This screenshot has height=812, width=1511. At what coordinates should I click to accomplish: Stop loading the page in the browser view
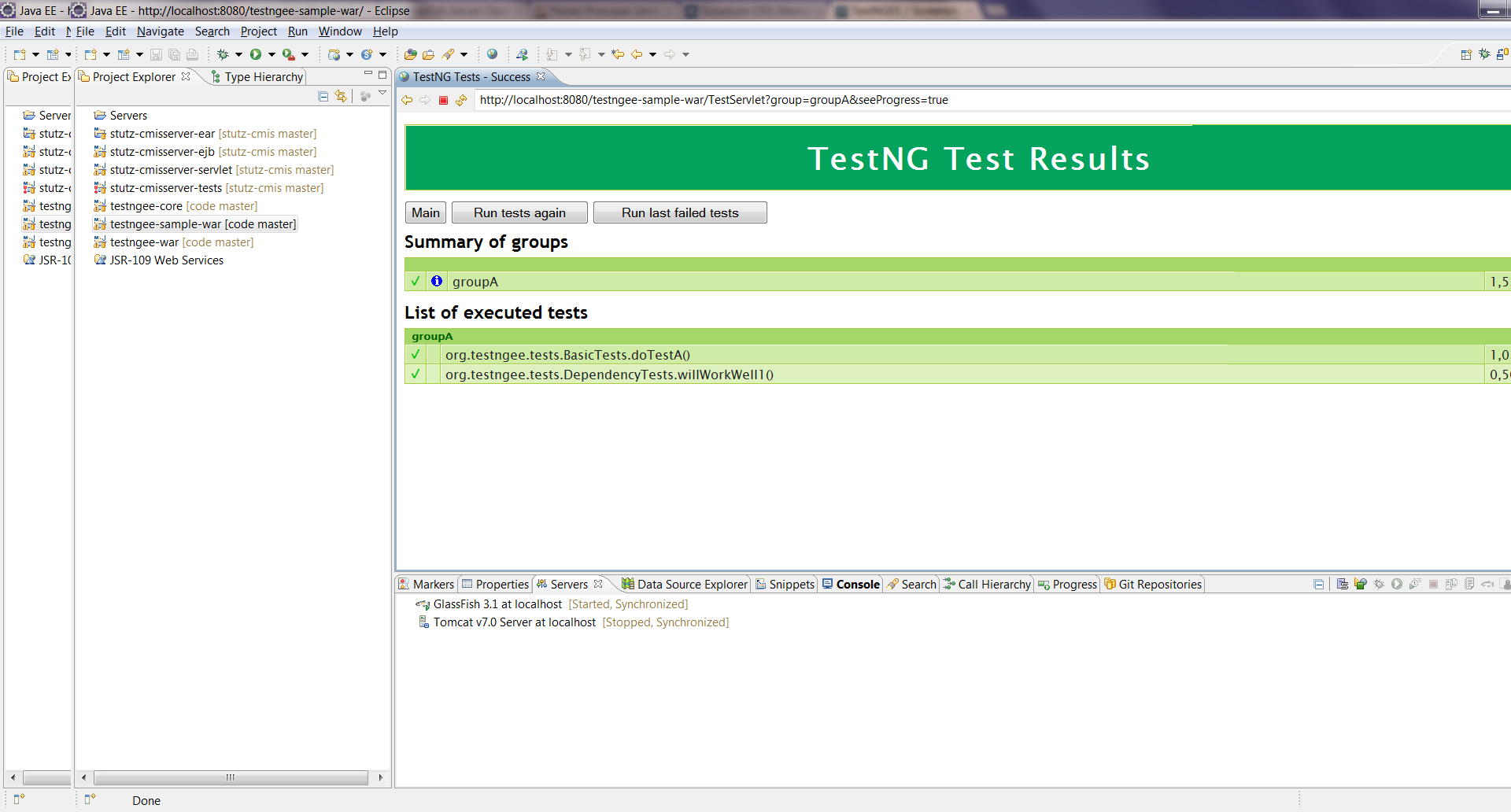(443, 100)
